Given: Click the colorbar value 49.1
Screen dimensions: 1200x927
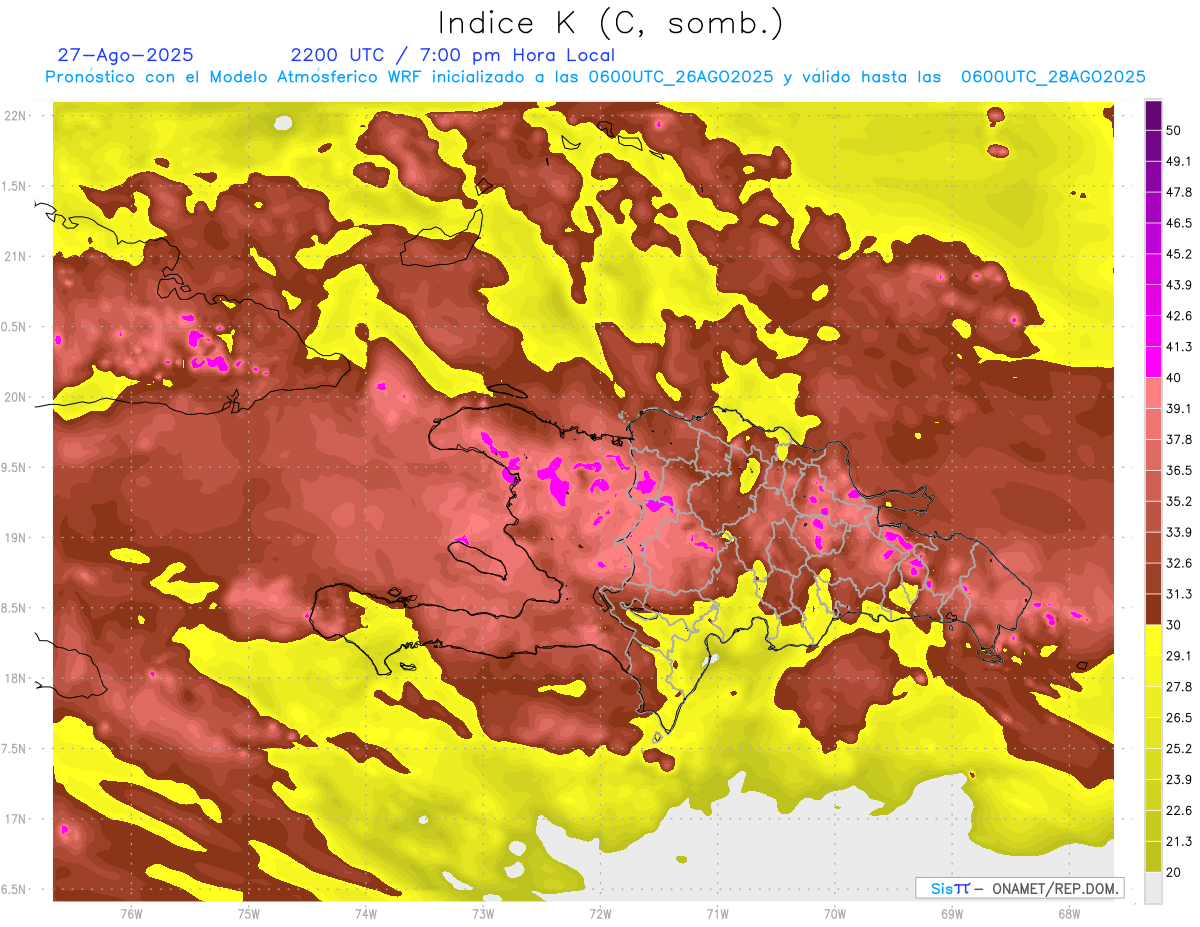Looking at the screenshot, I should 1179,161.
